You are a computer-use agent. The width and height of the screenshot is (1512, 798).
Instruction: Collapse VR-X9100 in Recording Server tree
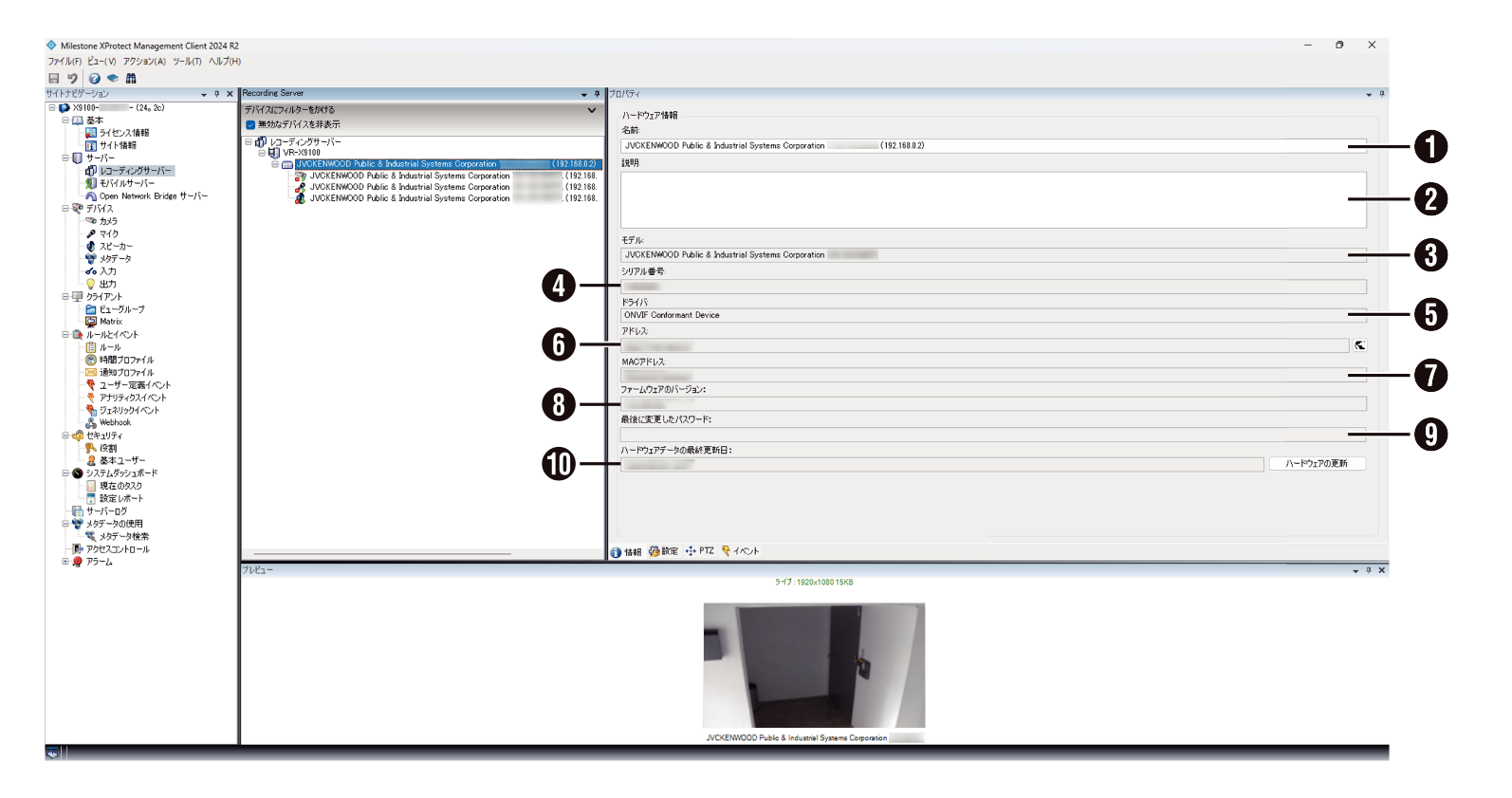(262, 153)
